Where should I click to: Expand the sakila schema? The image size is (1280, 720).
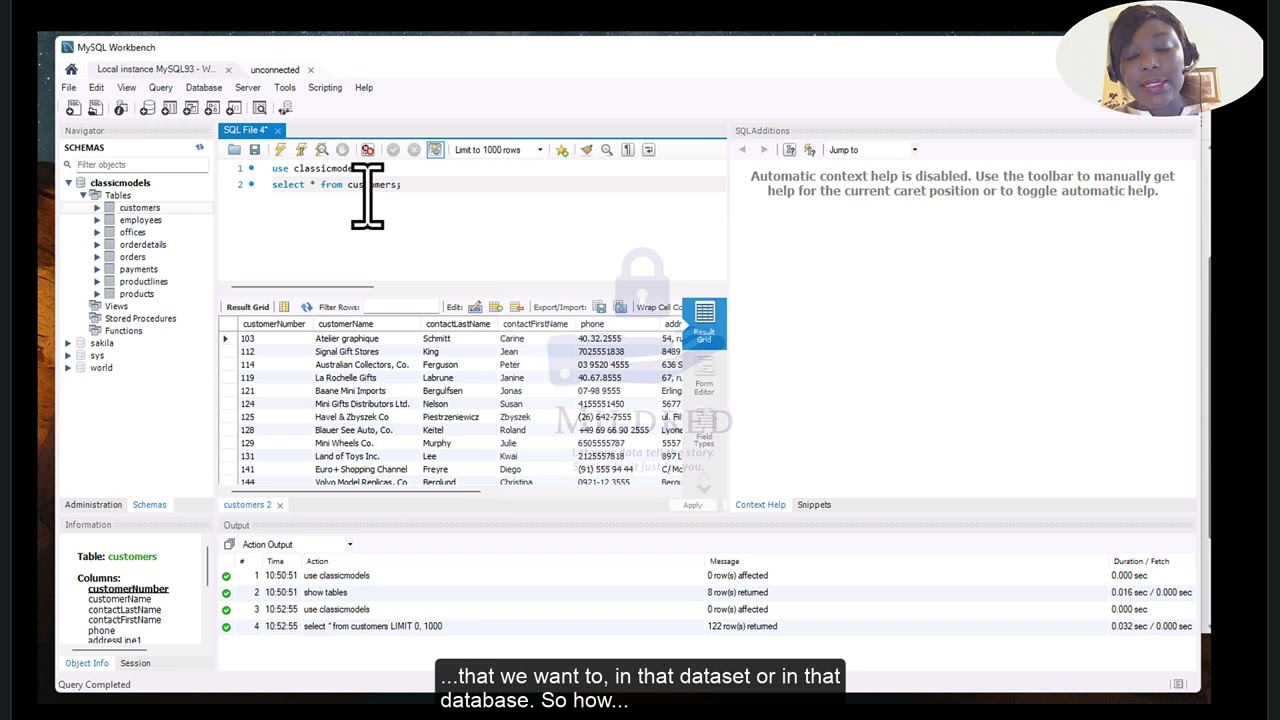pyautogui.click(x=69, y=343)
